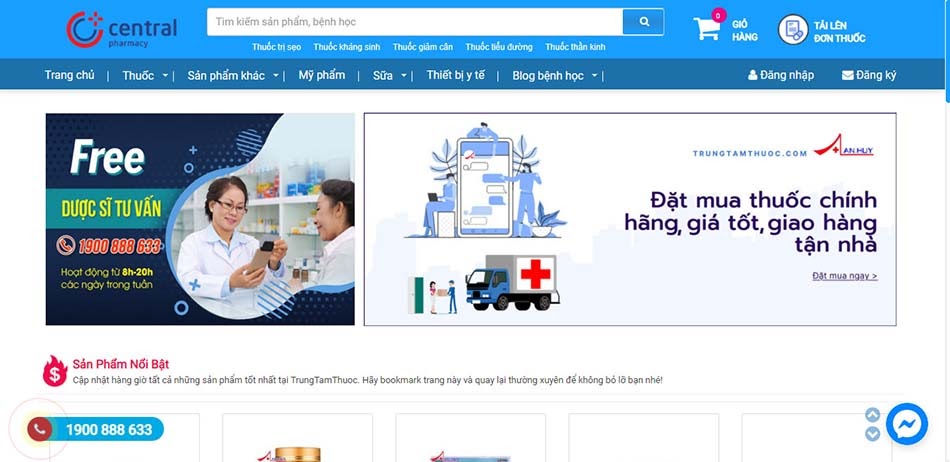Viewport: 950px width, 462px height.
Task: Click the 1900 888 633 hotline button
Action: tap(103, 429)
